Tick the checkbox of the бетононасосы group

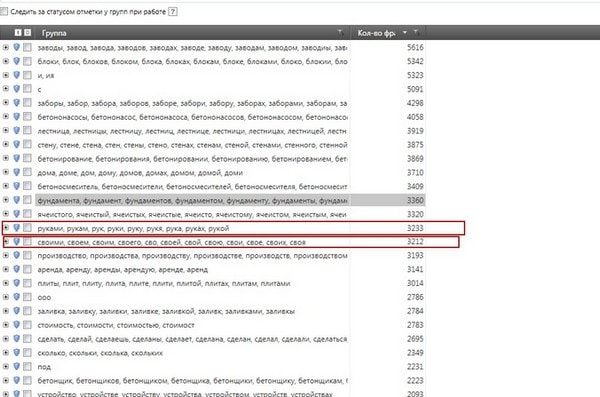point(27,117)
